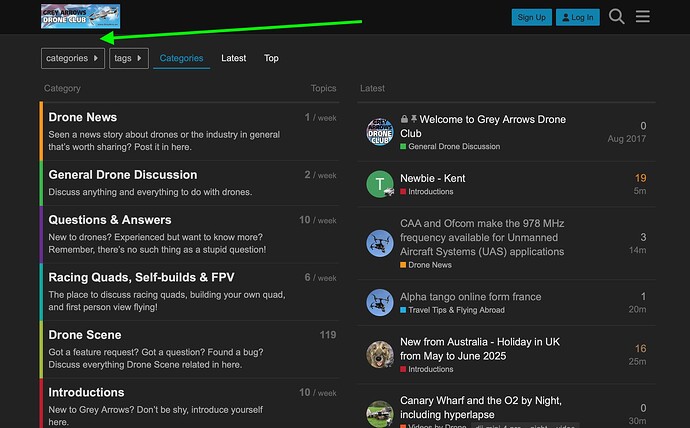
Task: Click the 10 / week count for Questions & Answers
Action: pos(318,220)
